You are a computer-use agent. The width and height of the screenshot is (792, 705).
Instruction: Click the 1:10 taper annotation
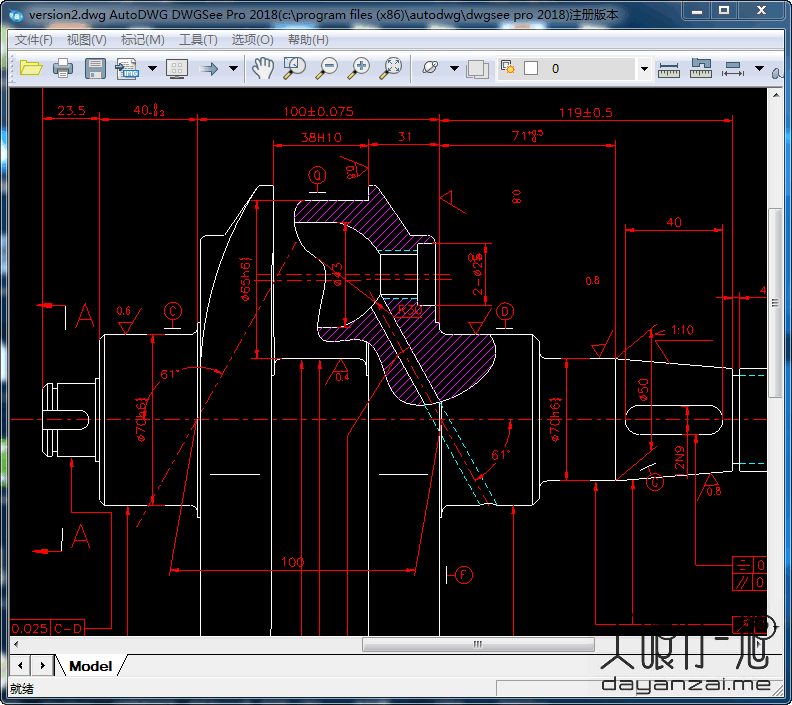coord(682,330)
